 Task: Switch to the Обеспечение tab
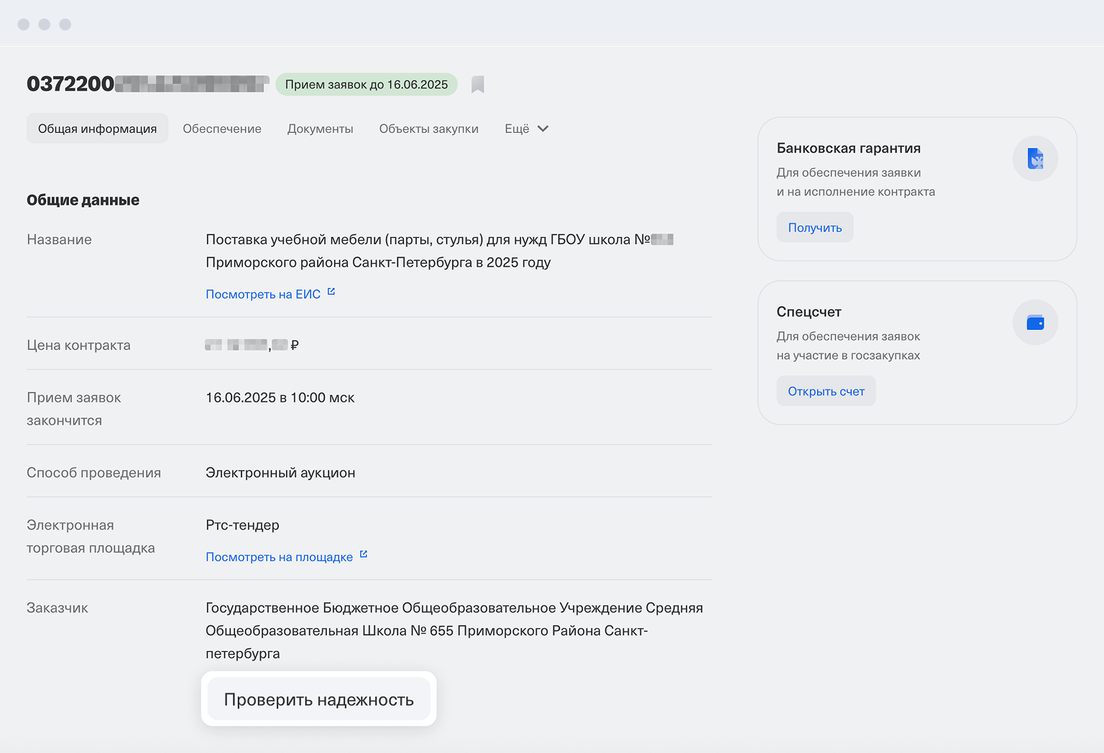pyautogui.click(x=222, y=129)
